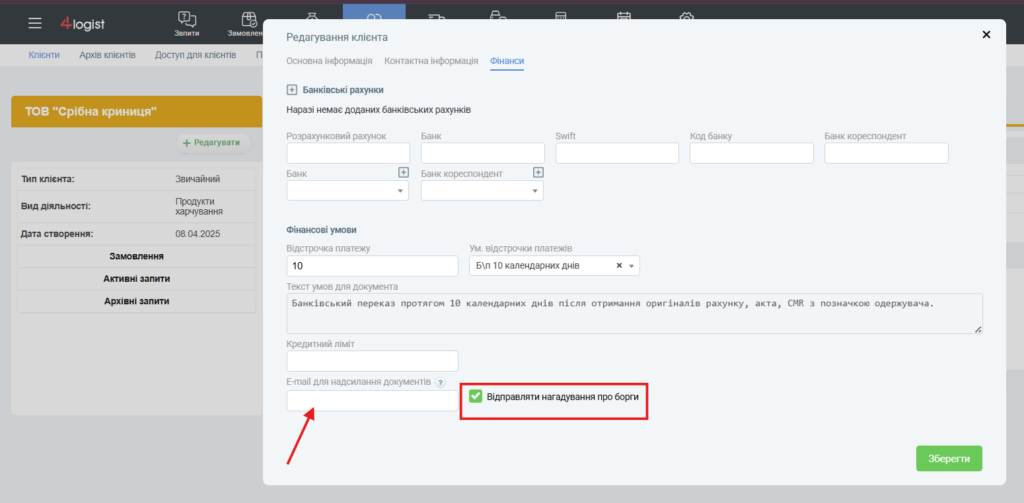
Task: Open Архів клієнтів submenu item
Action: coord(107,55)
